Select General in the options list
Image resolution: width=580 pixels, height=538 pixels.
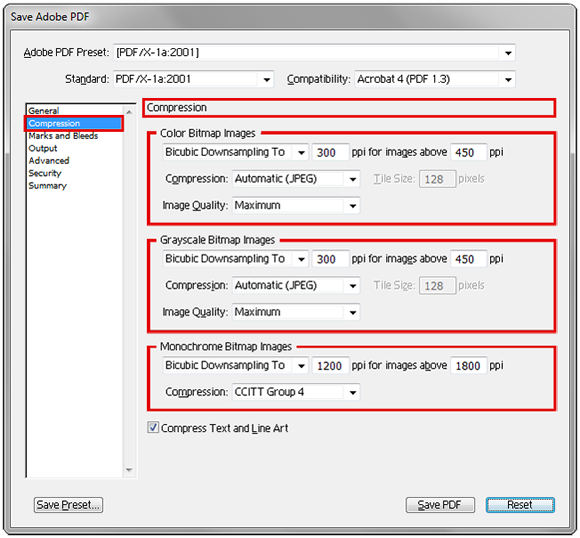(44, 111)
